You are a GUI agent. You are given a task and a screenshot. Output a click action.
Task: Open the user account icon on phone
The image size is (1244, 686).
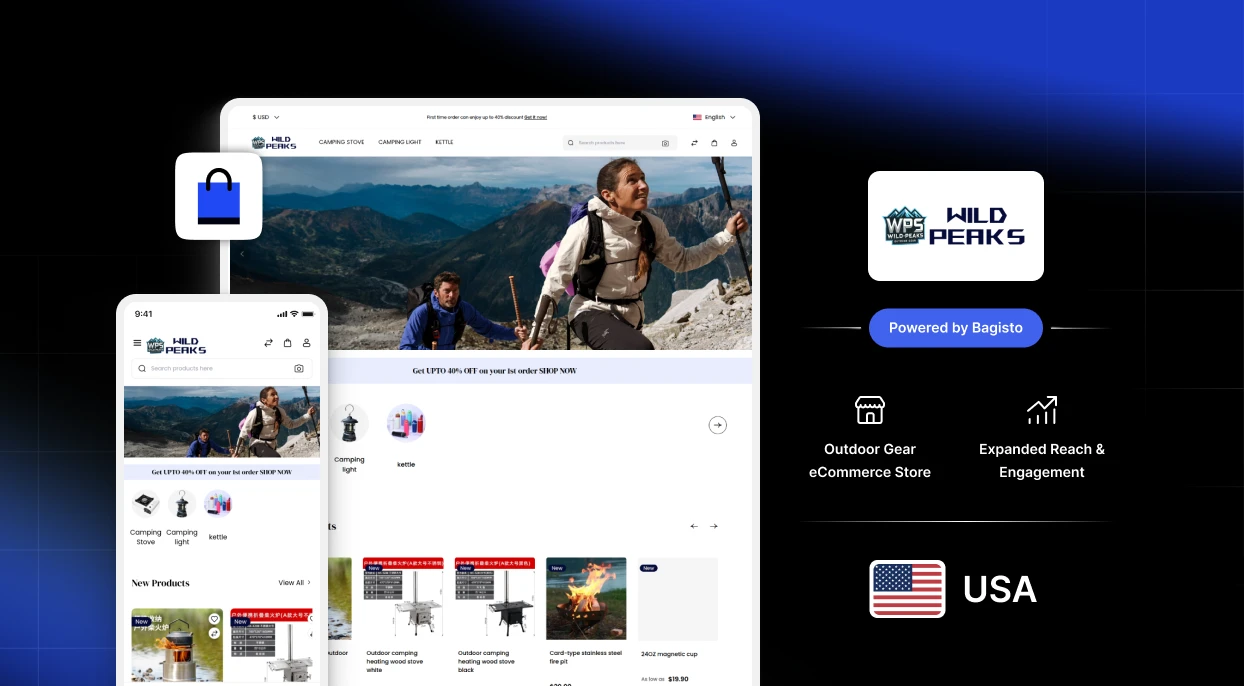tap(307, 343)
